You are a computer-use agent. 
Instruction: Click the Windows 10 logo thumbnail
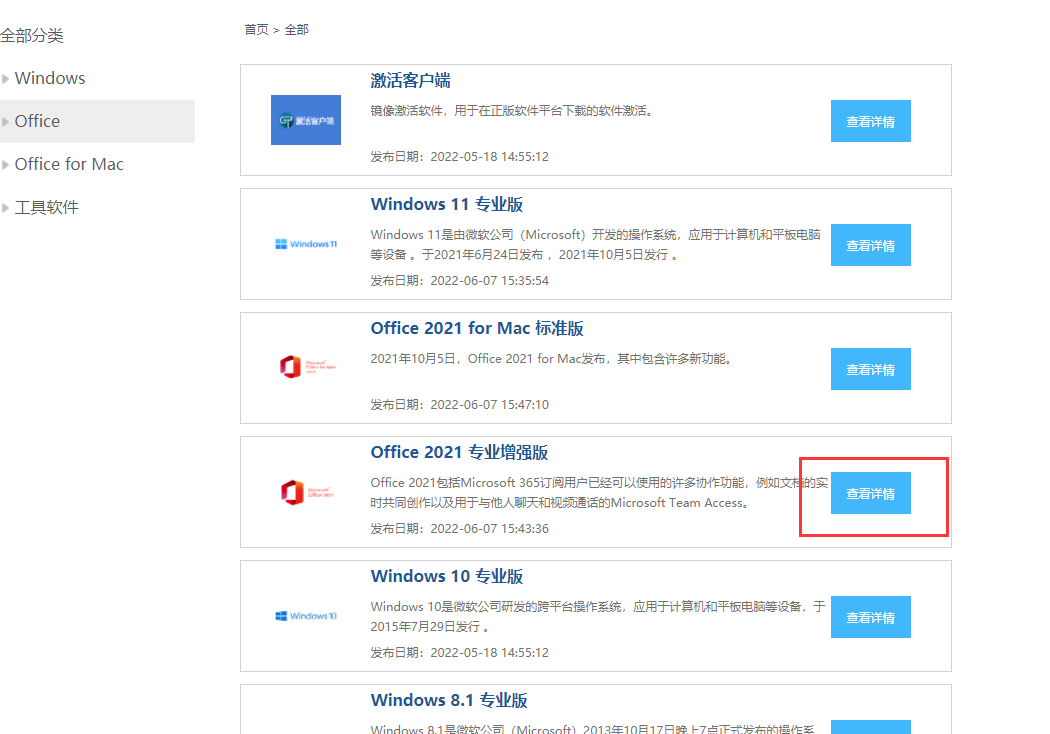click(305, 616)
